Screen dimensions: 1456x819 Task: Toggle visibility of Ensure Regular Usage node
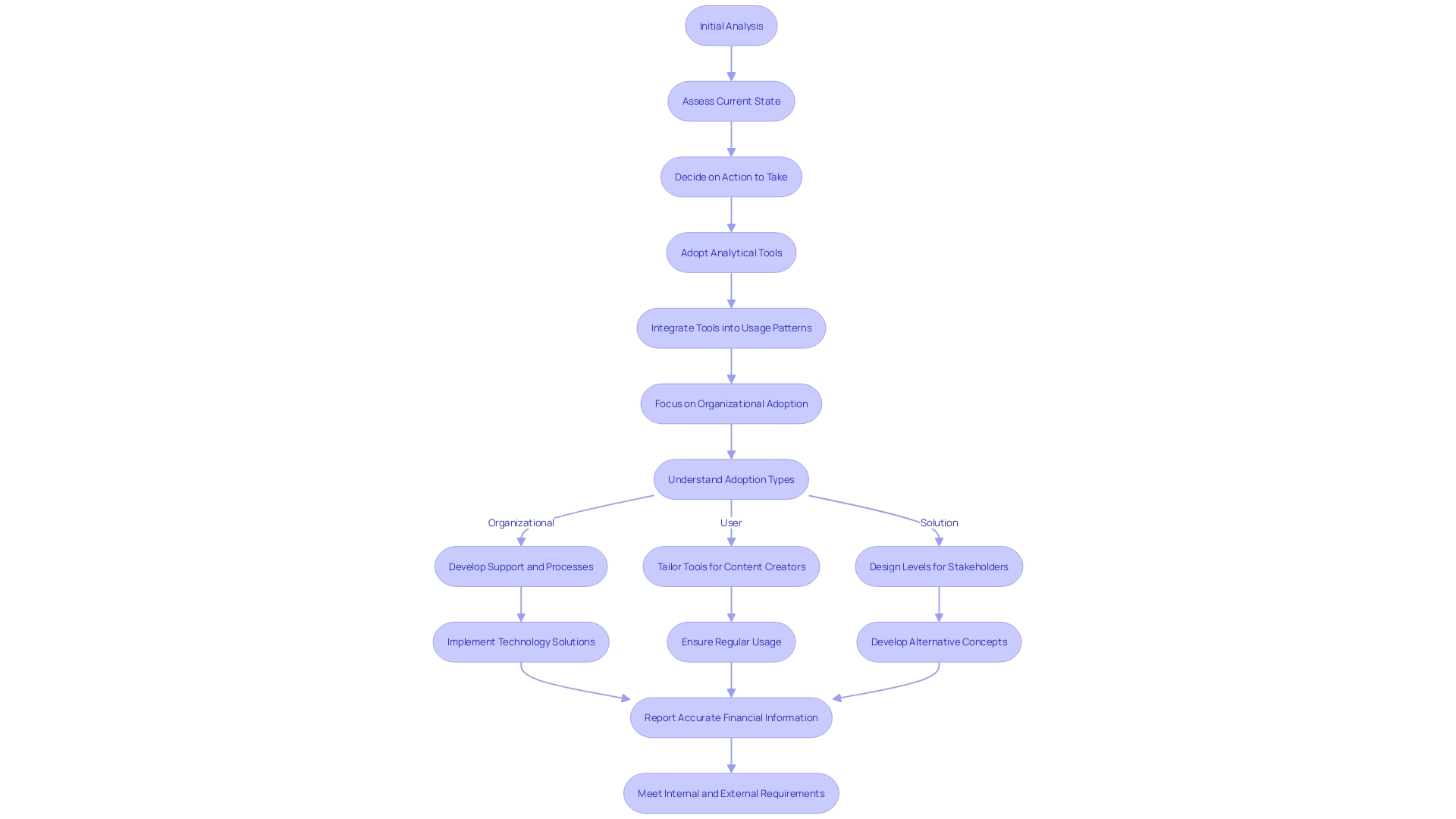tap(731, 641)
